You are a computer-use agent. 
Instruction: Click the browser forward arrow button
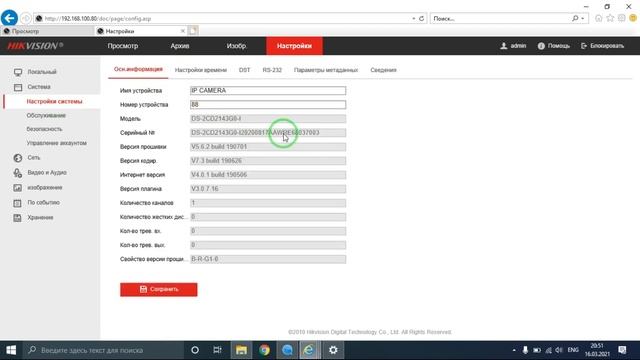(x=26, y=18)
